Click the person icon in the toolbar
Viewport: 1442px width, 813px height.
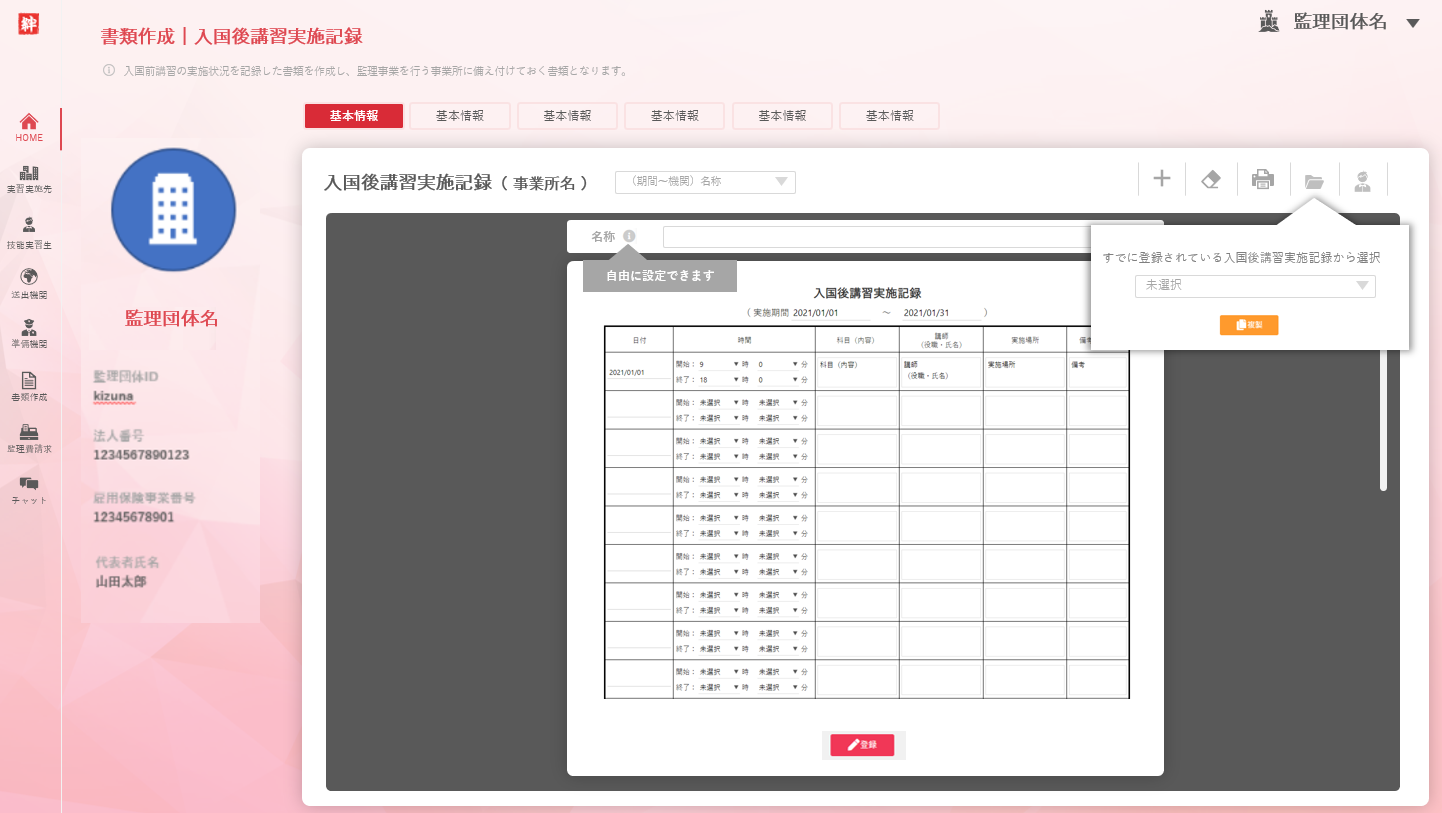coord(1362,181)
